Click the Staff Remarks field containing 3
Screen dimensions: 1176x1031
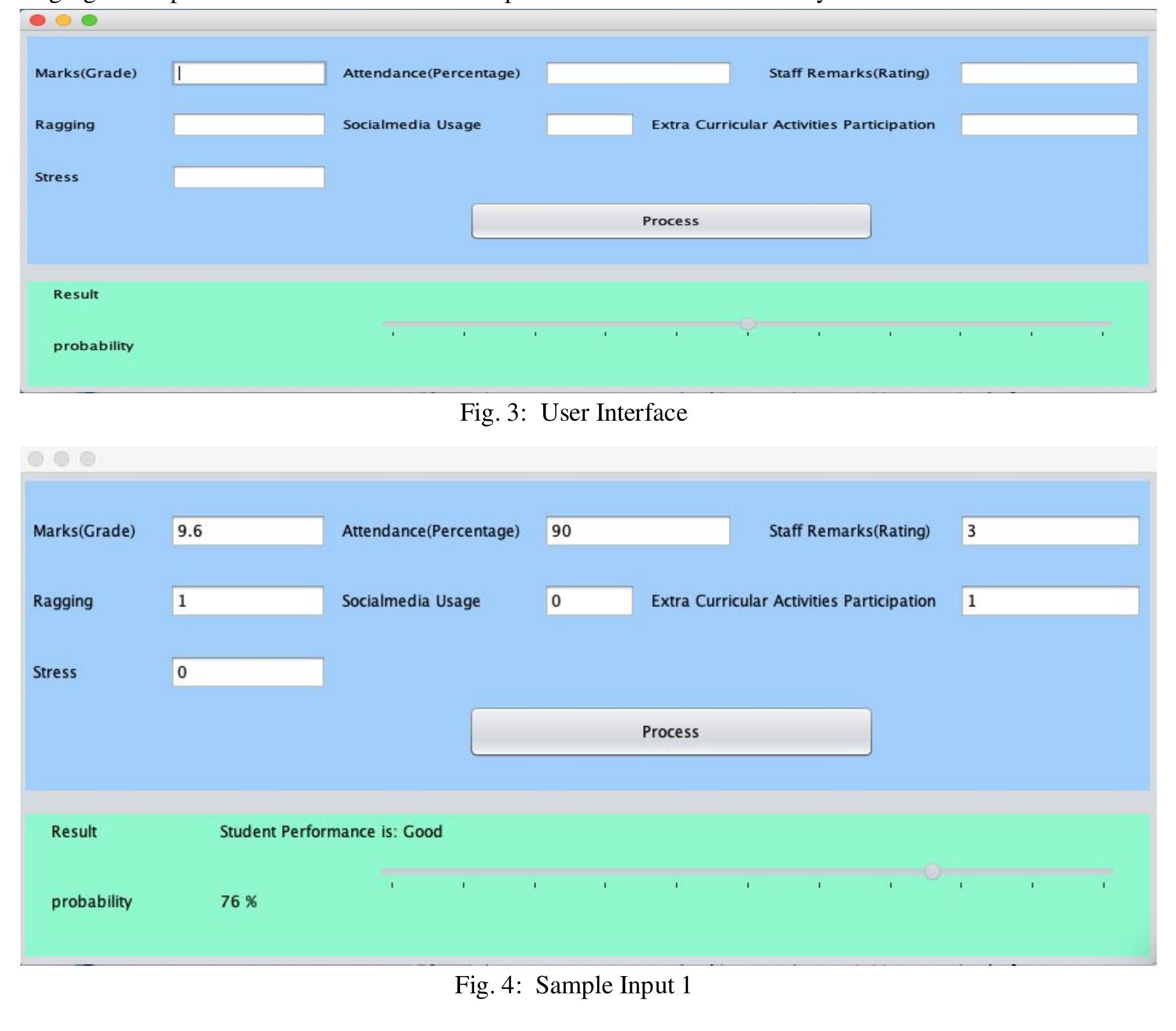pyautogui.click(x=1050, y=531)
